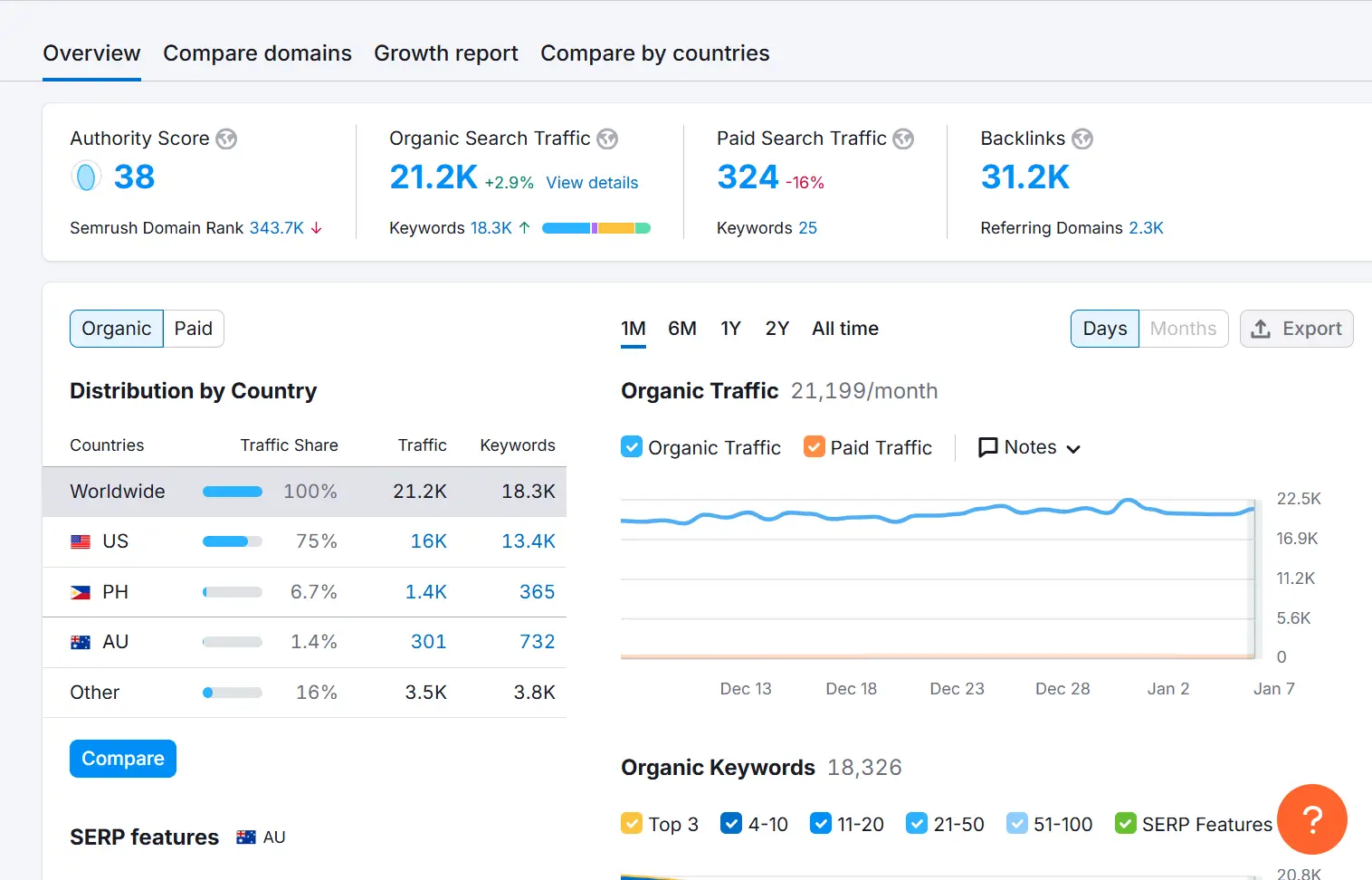Click the Organic Search Traffic 21.2K value
Screen dimensions: 1372x880
pyautogui.click(x=434, y=177)
